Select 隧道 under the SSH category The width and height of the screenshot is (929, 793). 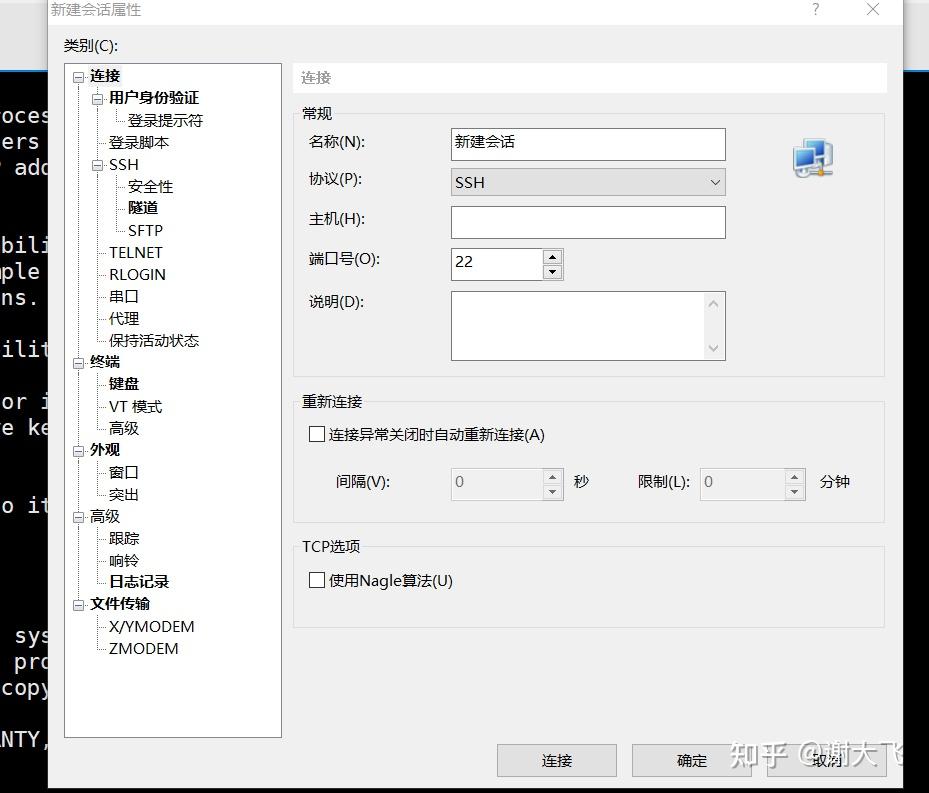[144, 207]
